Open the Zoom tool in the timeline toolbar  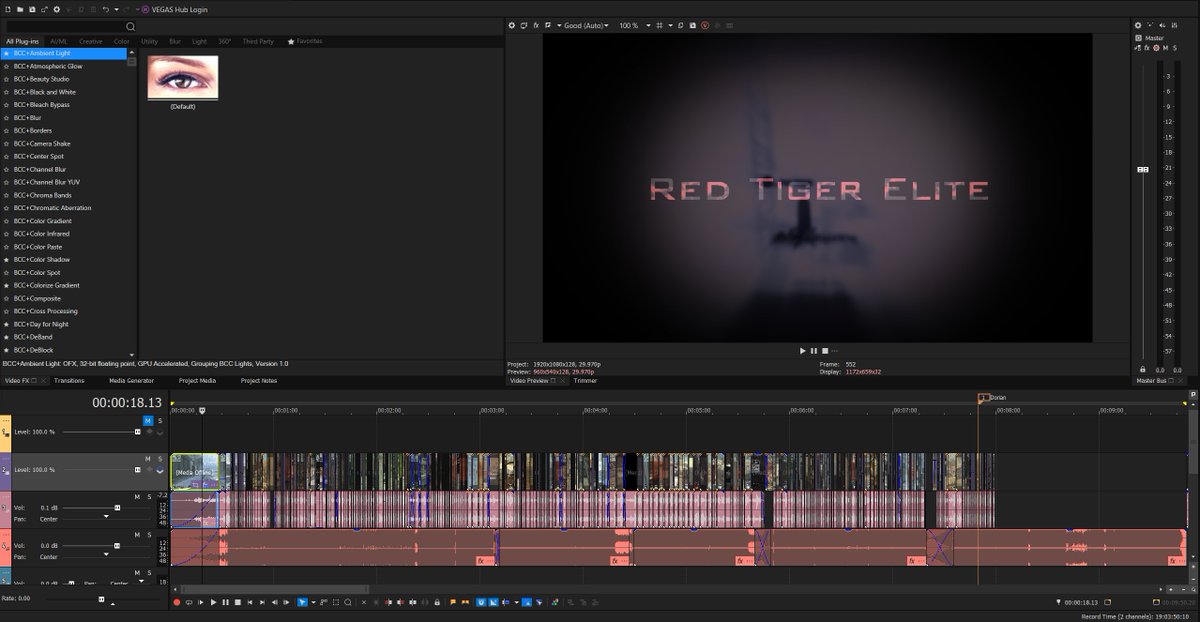click(x=348, y=602)
